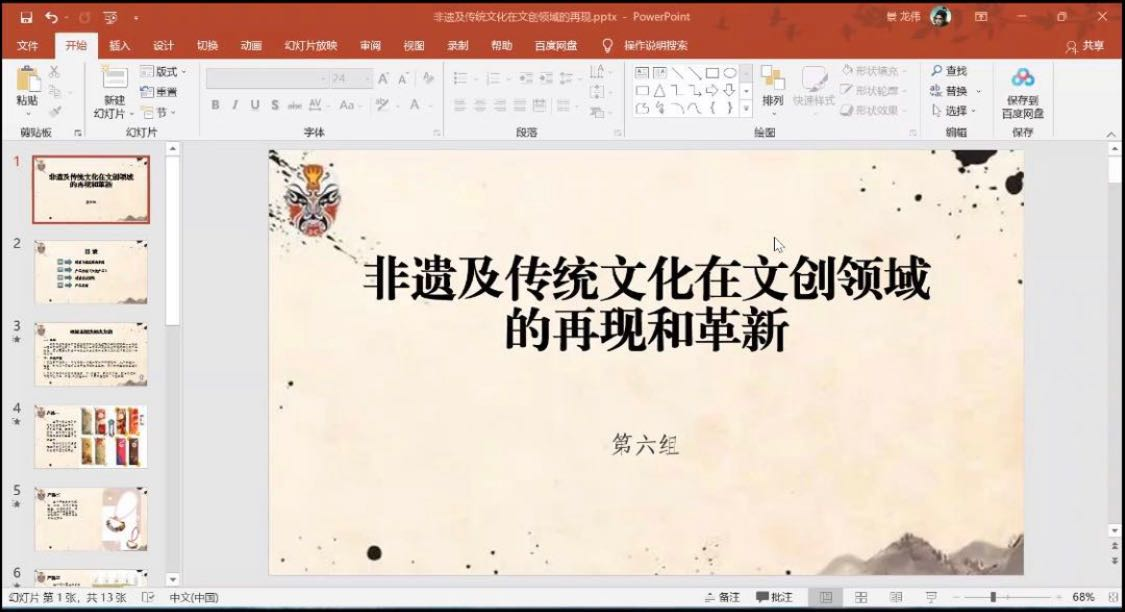
Task: Open the 文件 file tab
Action: coord(27,45)
